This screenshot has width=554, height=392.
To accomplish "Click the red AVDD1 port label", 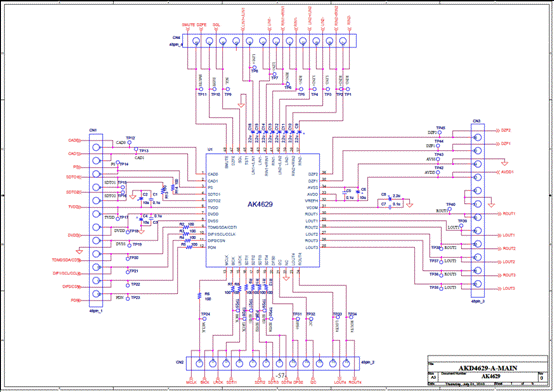I will tap(507, 172).
